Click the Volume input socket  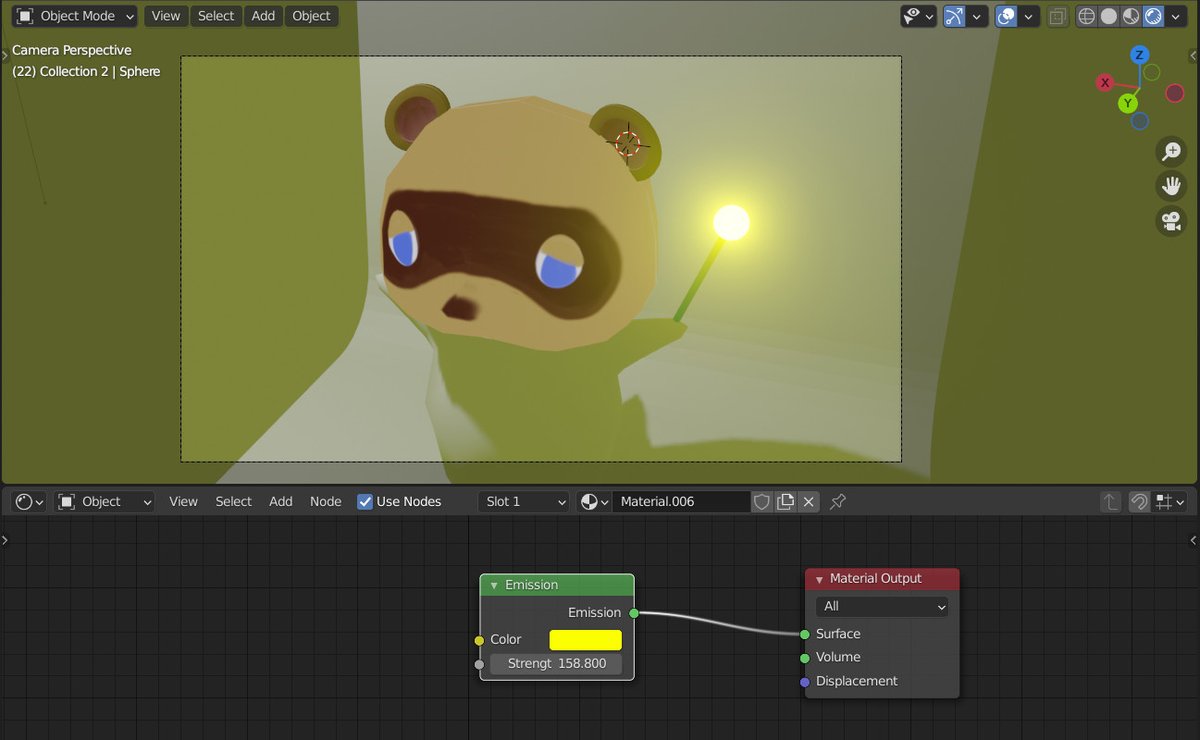[805, 658]
